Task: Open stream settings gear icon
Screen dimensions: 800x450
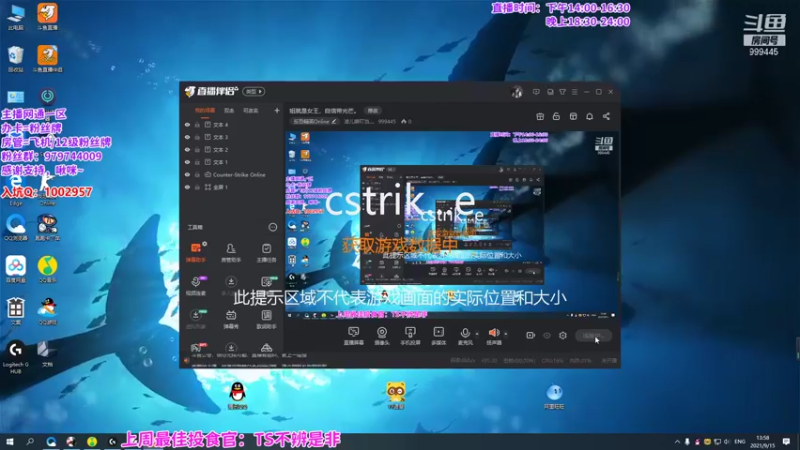Action: [563, 335]
